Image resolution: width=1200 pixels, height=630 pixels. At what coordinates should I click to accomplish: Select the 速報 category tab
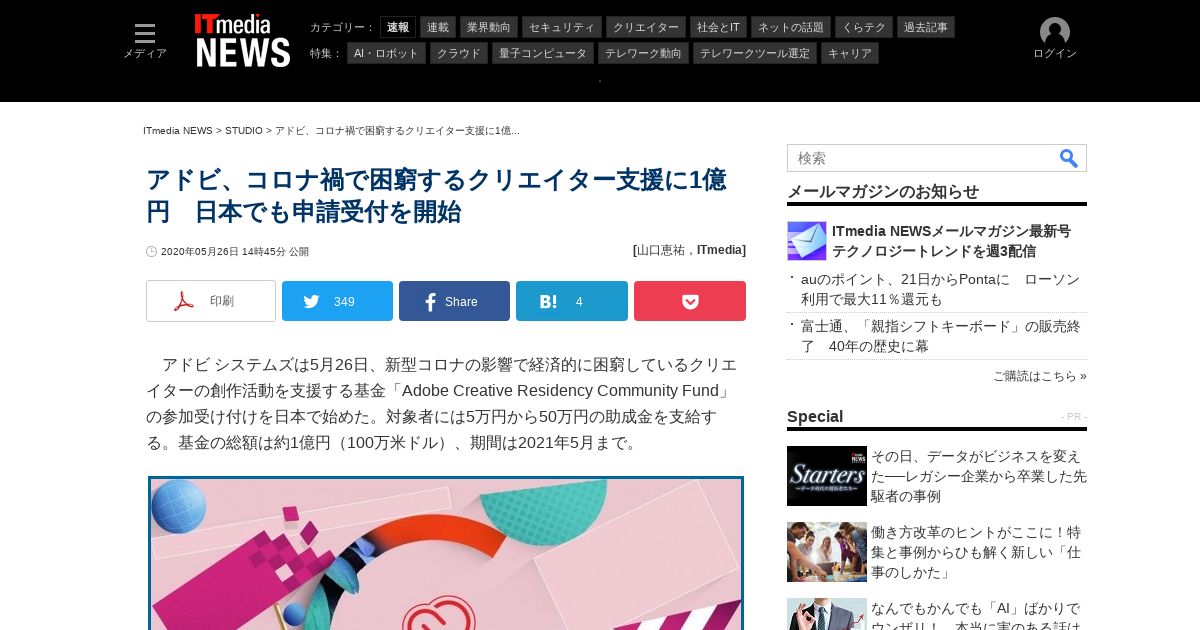pyautogui.click(x=398, y=27)
